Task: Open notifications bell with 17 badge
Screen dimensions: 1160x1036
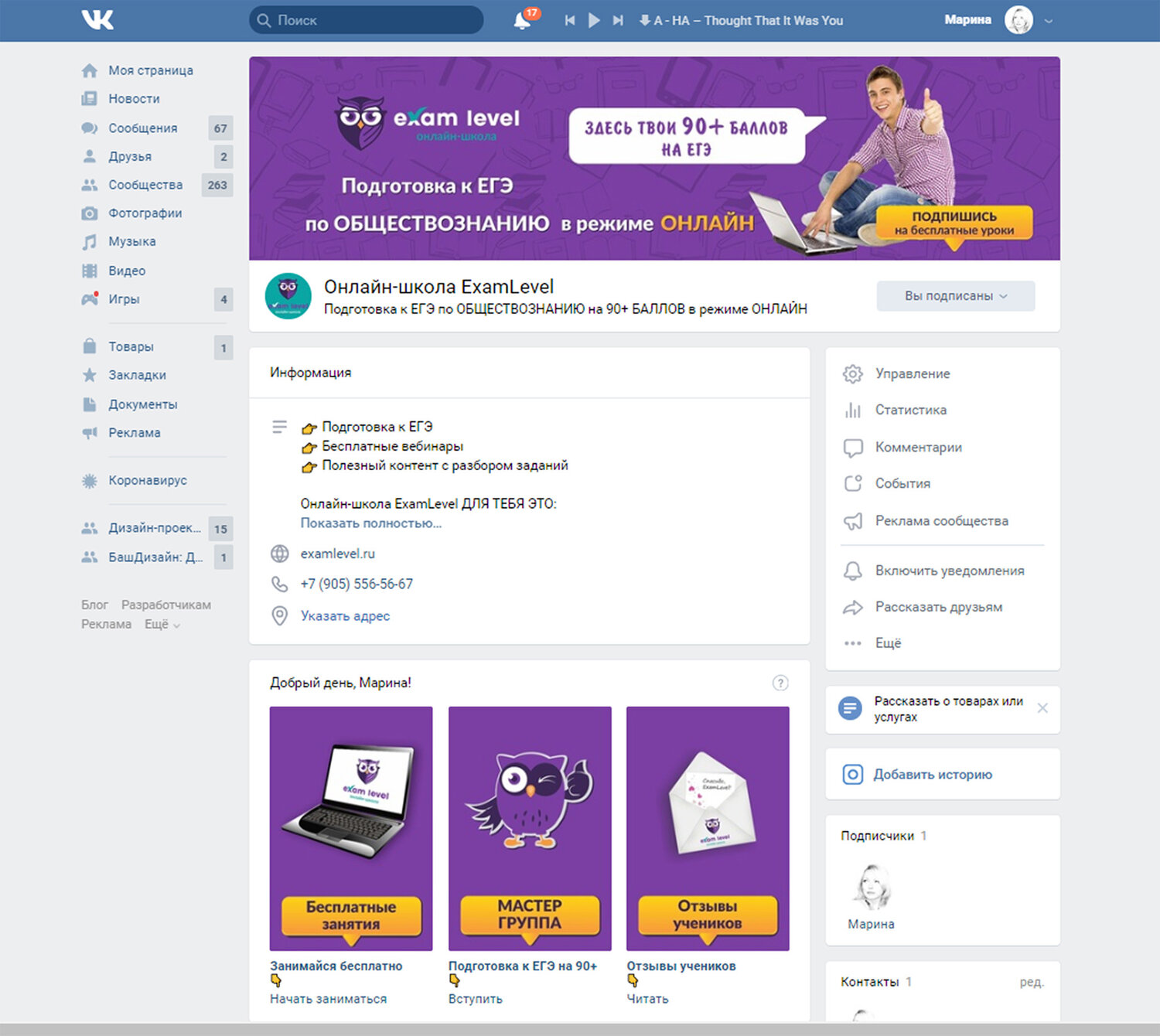Action: [x=523, y=20]
